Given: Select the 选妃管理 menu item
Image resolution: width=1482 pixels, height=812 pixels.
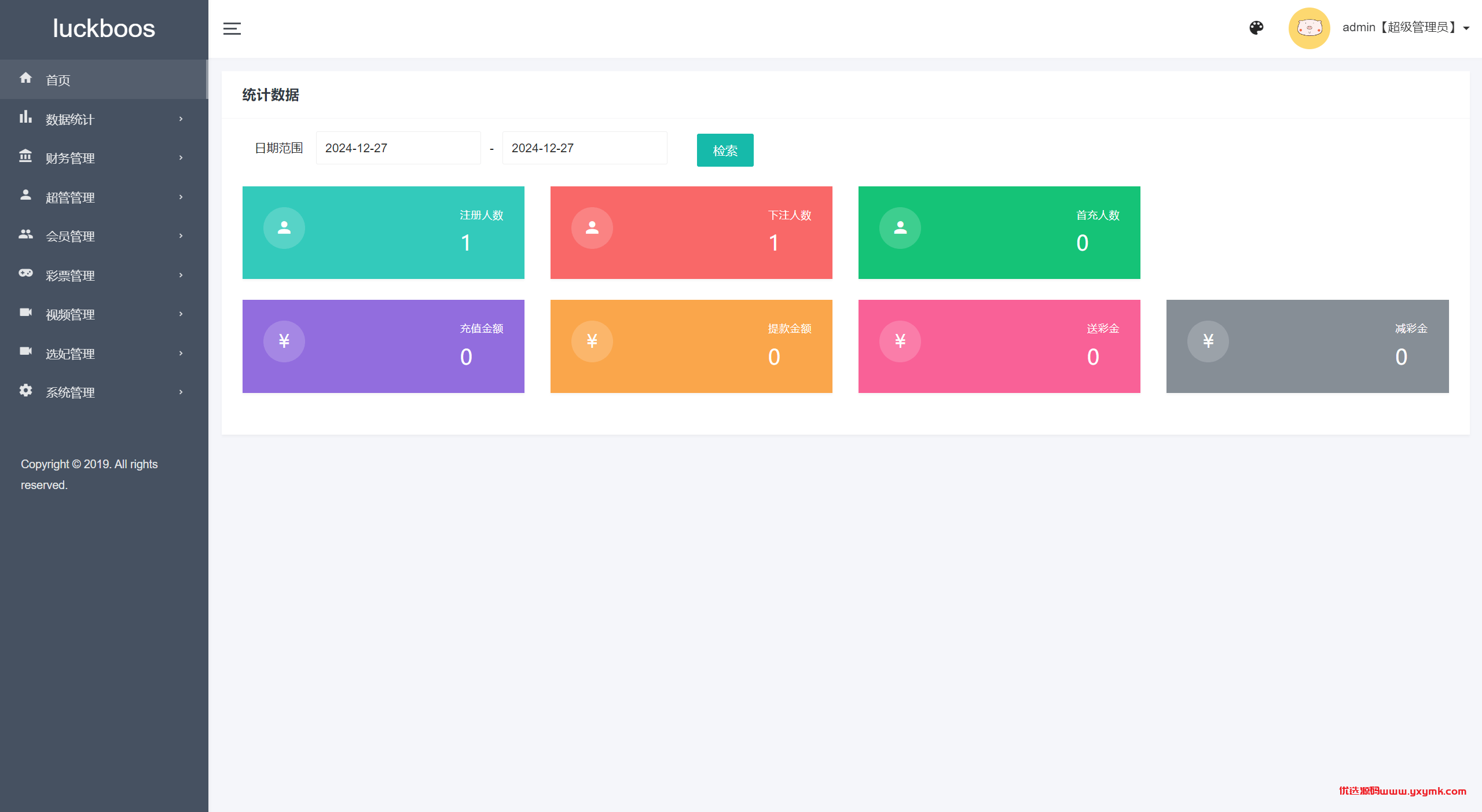Looking at the screenshot, I should (x=70, y=354).
